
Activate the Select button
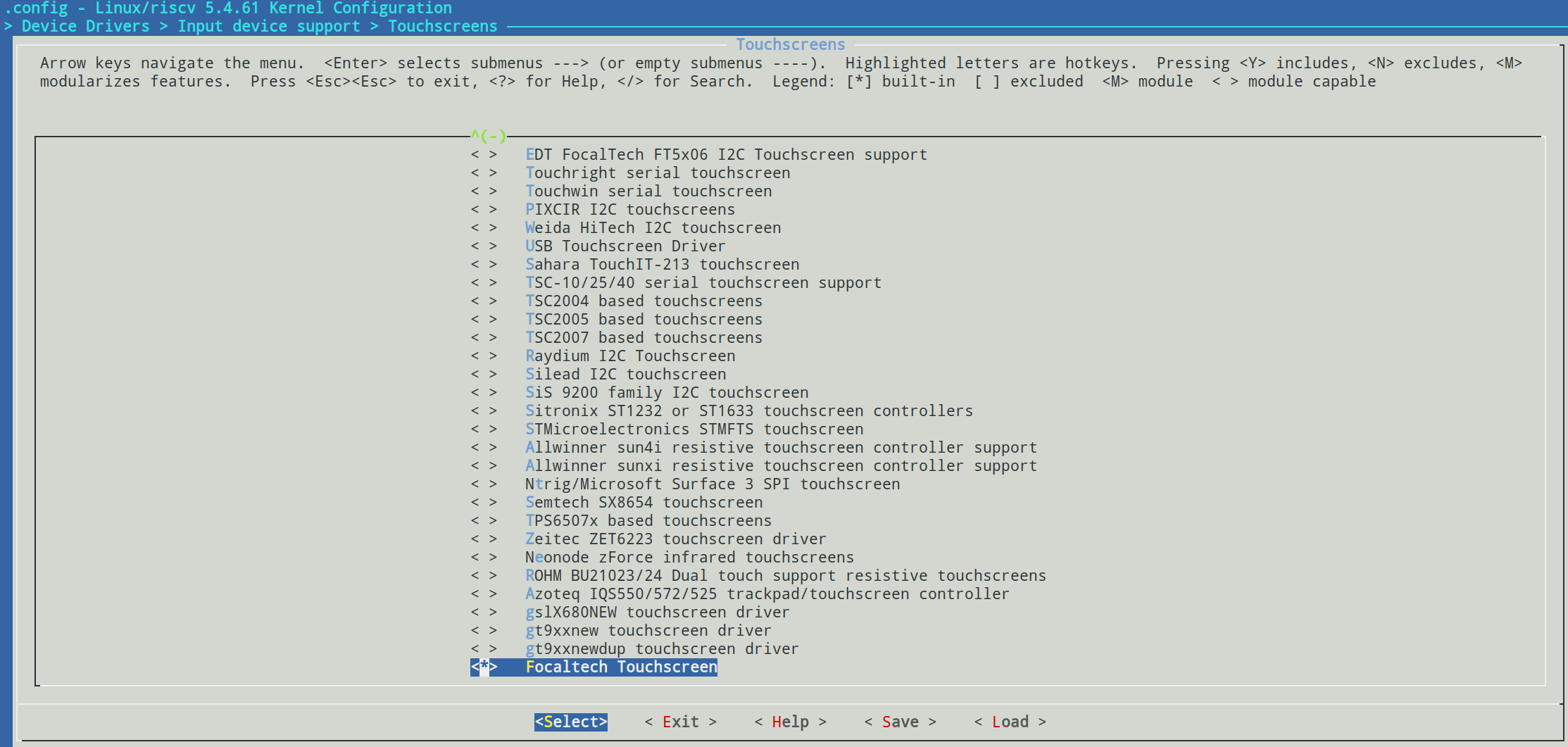click(x=570, y=722)
